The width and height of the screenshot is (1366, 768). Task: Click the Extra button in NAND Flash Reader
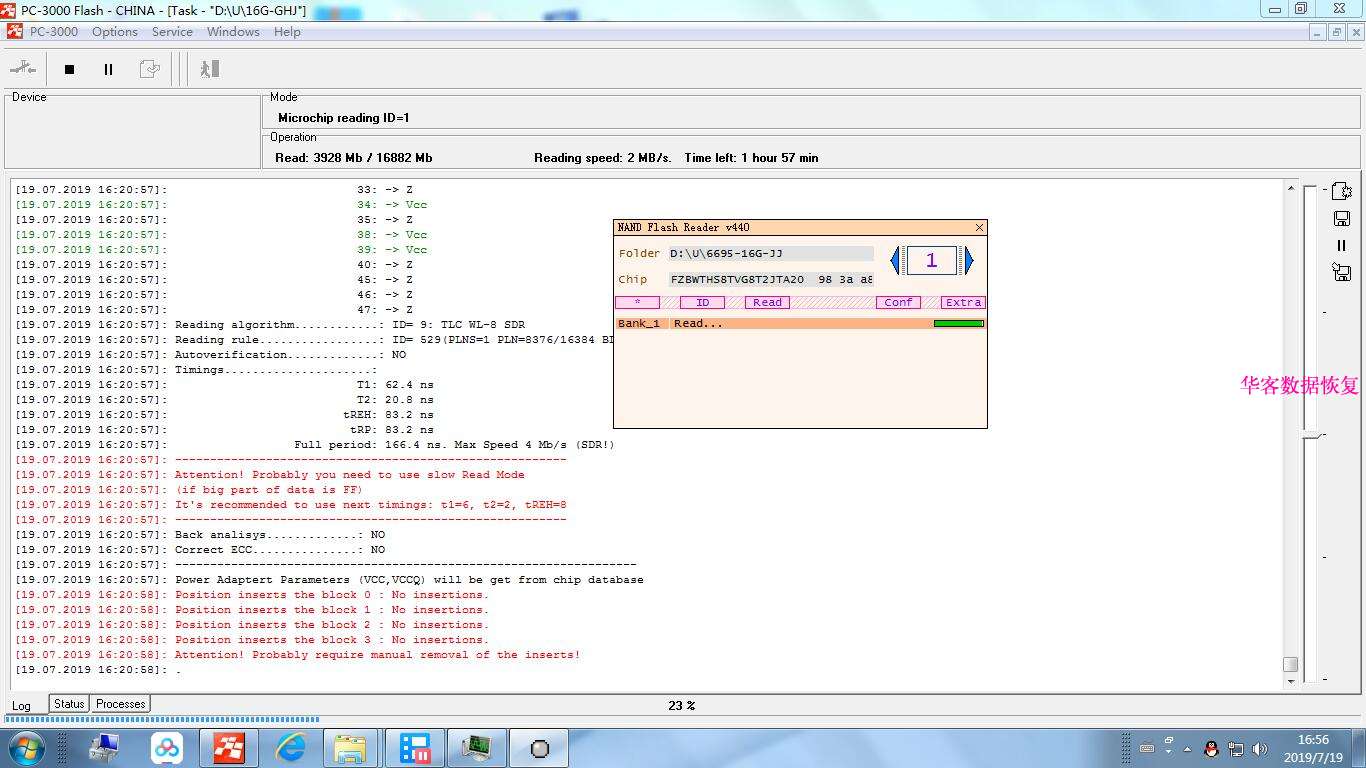963,302
